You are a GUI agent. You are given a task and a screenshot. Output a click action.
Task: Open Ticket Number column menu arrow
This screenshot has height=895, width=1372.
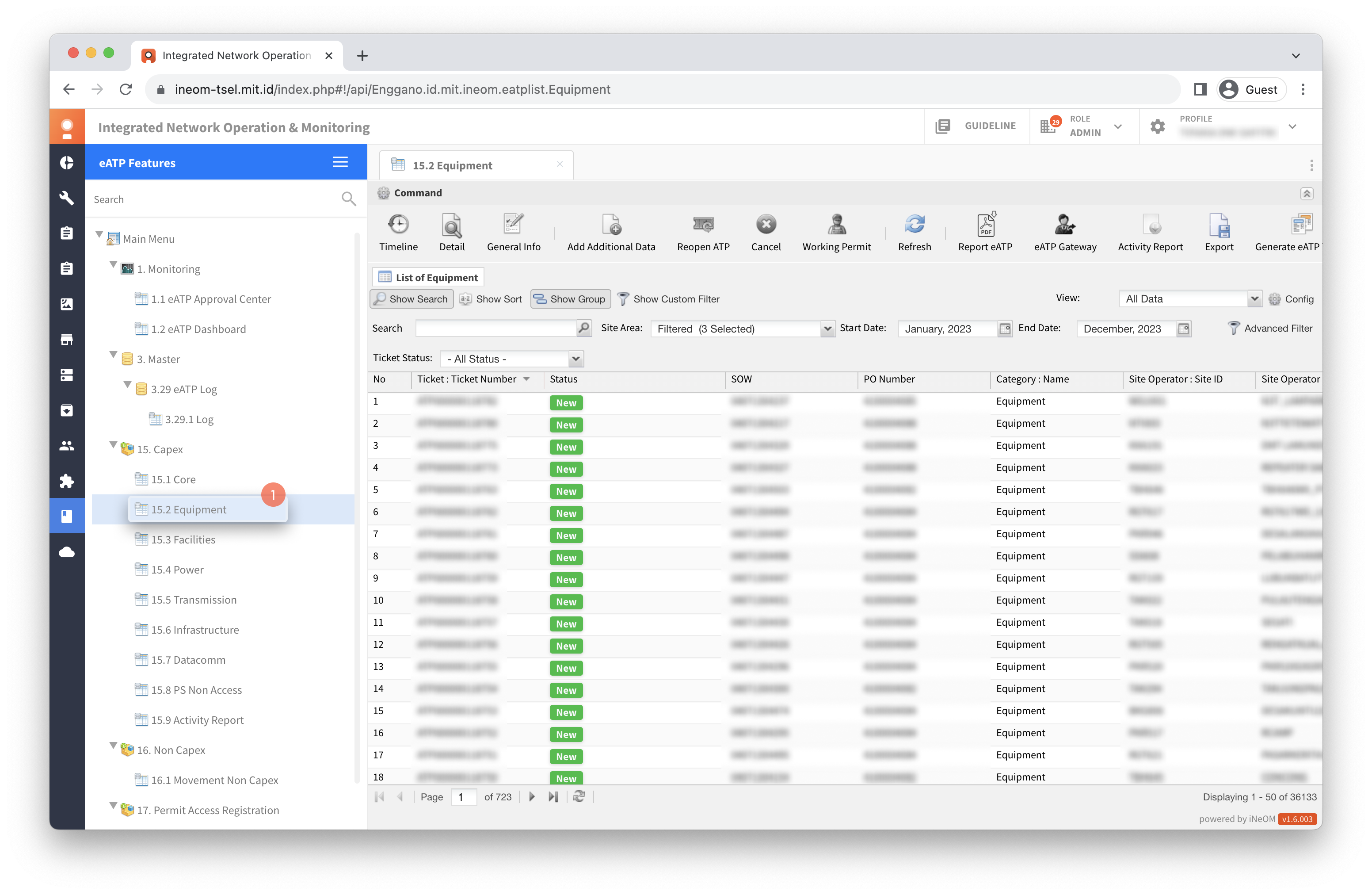tap(526, 379)
